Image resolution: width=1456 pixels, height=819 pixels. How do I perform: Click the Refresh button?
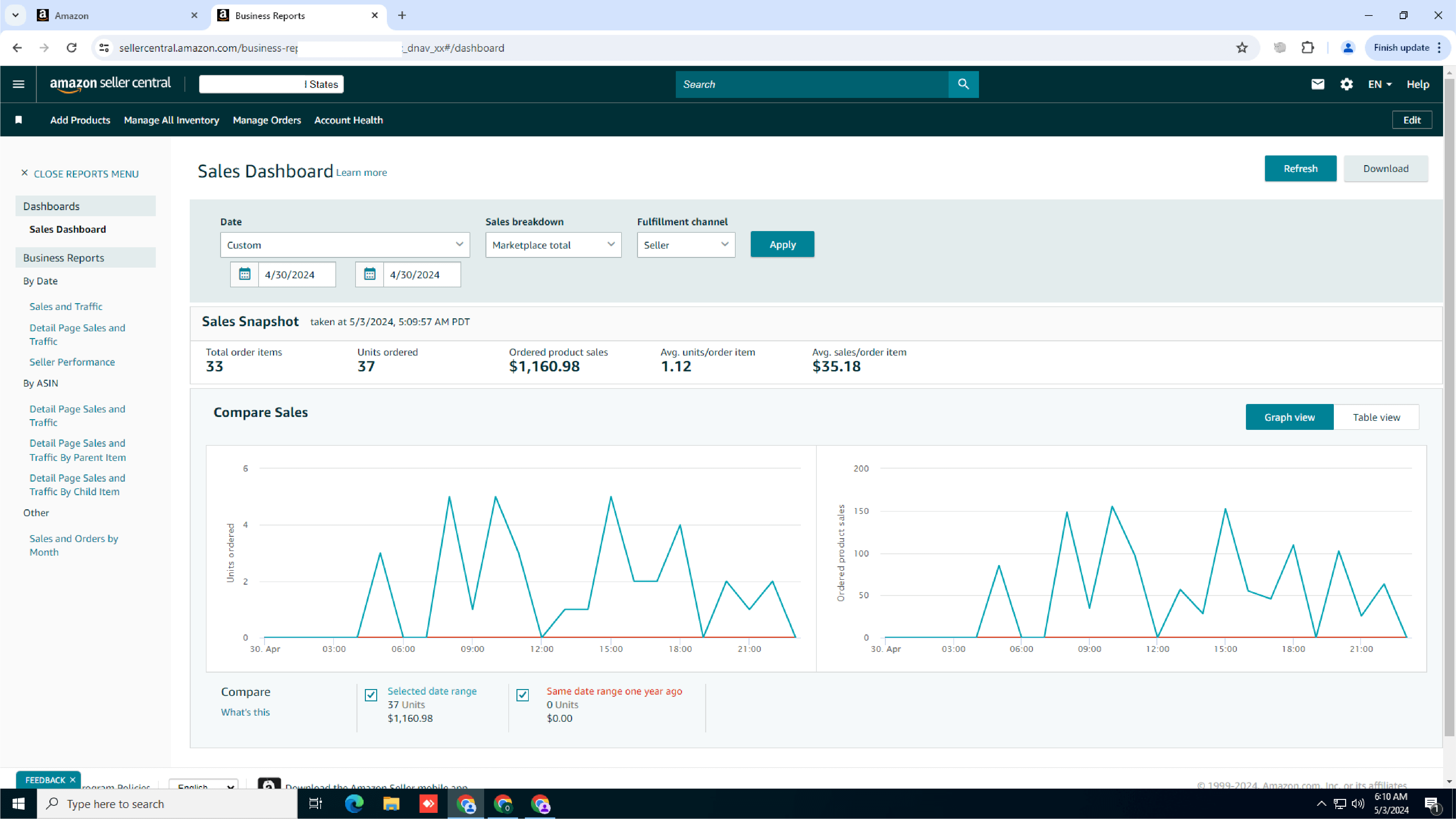click(x=1300, y=168)
